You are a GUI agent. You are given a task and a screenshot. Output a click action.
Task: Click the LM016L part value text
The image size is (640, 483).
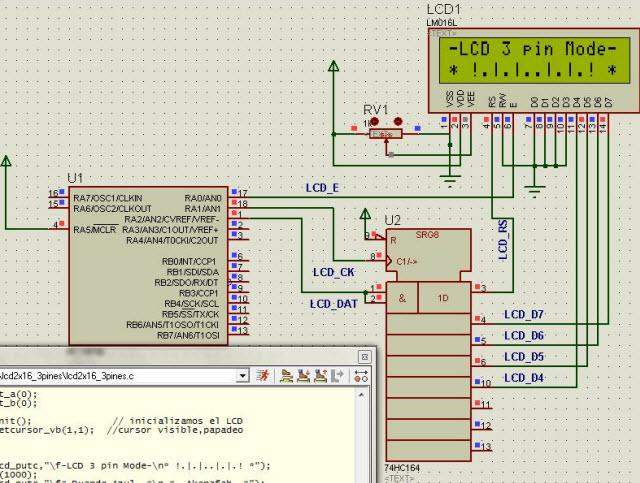tap(442, 23)
